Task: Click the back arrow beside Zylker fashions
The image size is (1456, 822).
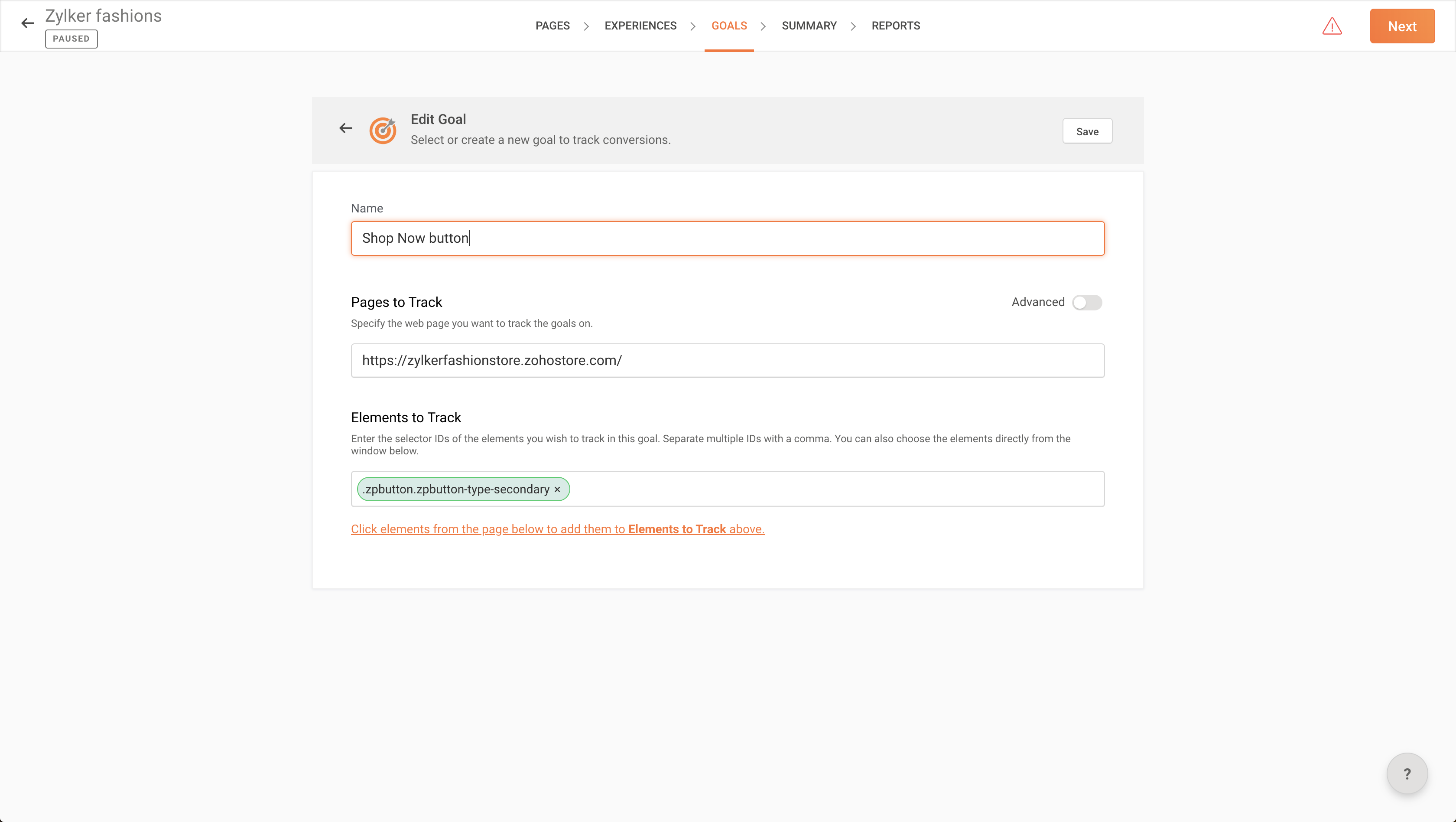Action: (x=28, y=23)
